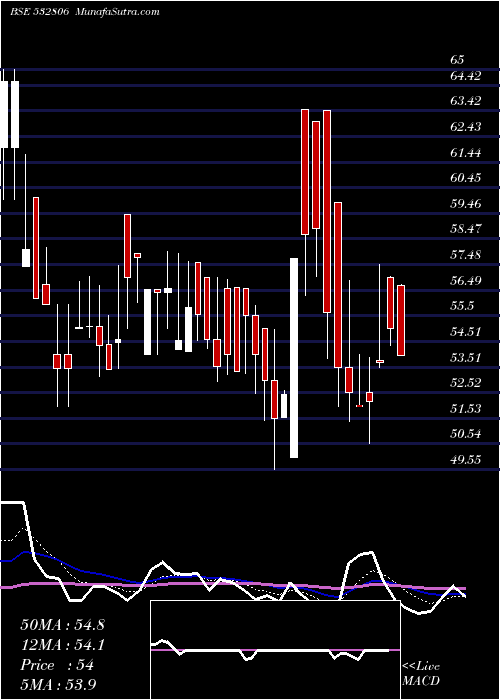Select the price axis label '58.47'
The width and height of the screenshot is (500, 700).
(466, 229)
